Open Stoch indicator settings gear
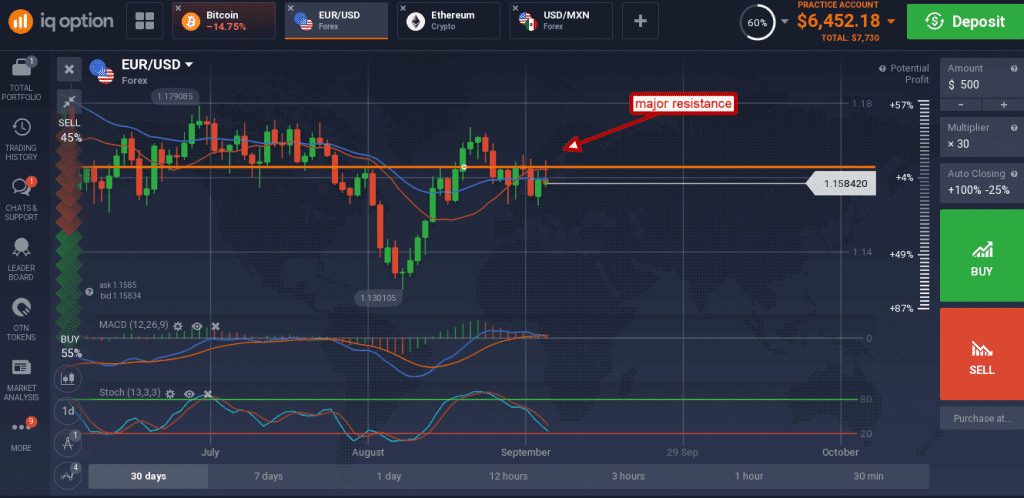 170,394
